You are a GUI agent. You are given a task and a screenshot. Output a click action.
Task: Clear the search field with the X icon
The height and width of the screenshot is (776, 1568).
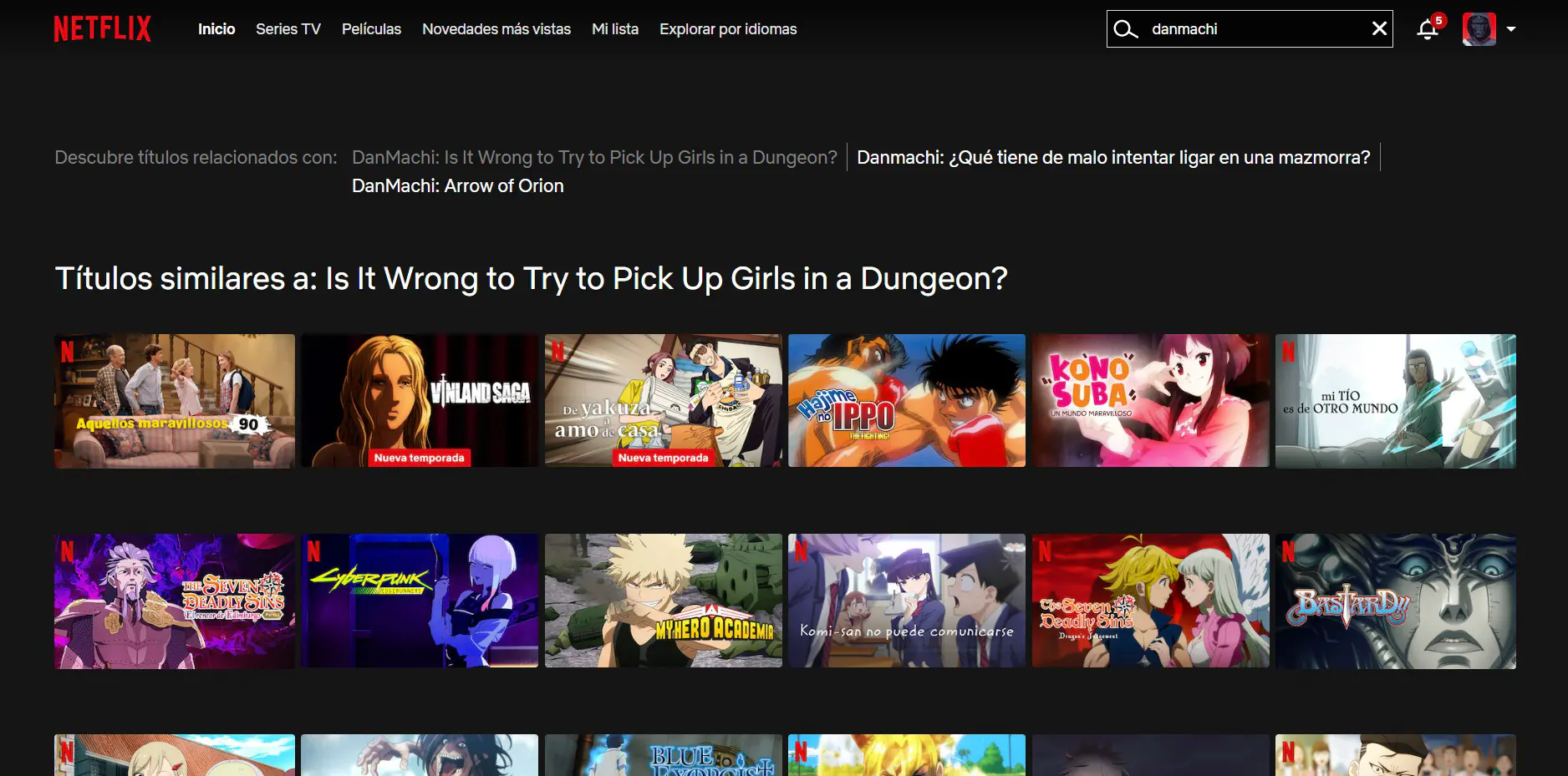click(1379, 29)
